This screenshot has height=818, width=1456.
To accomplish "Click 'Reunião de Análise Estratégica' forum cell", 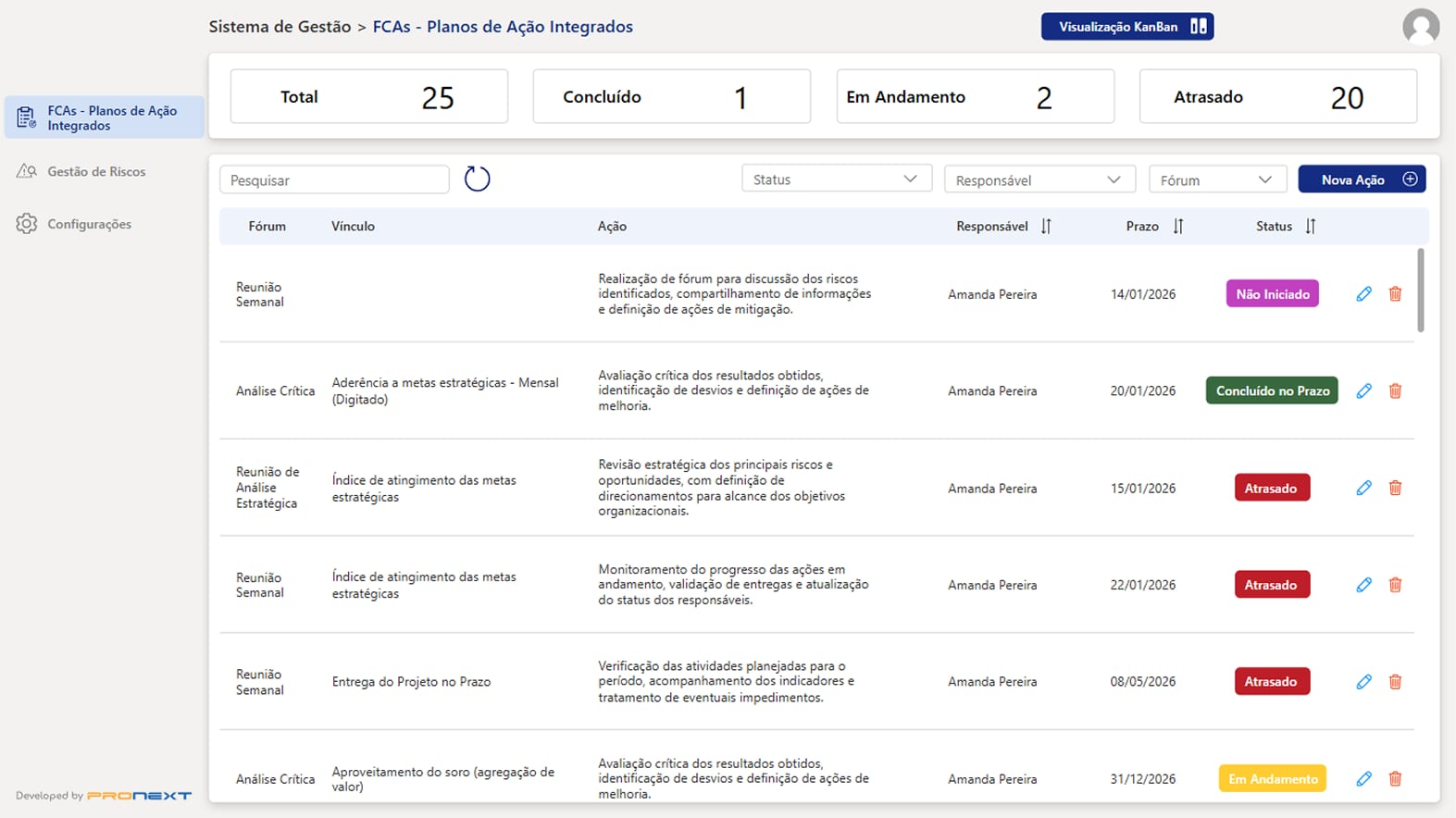I will click(268, 488).
